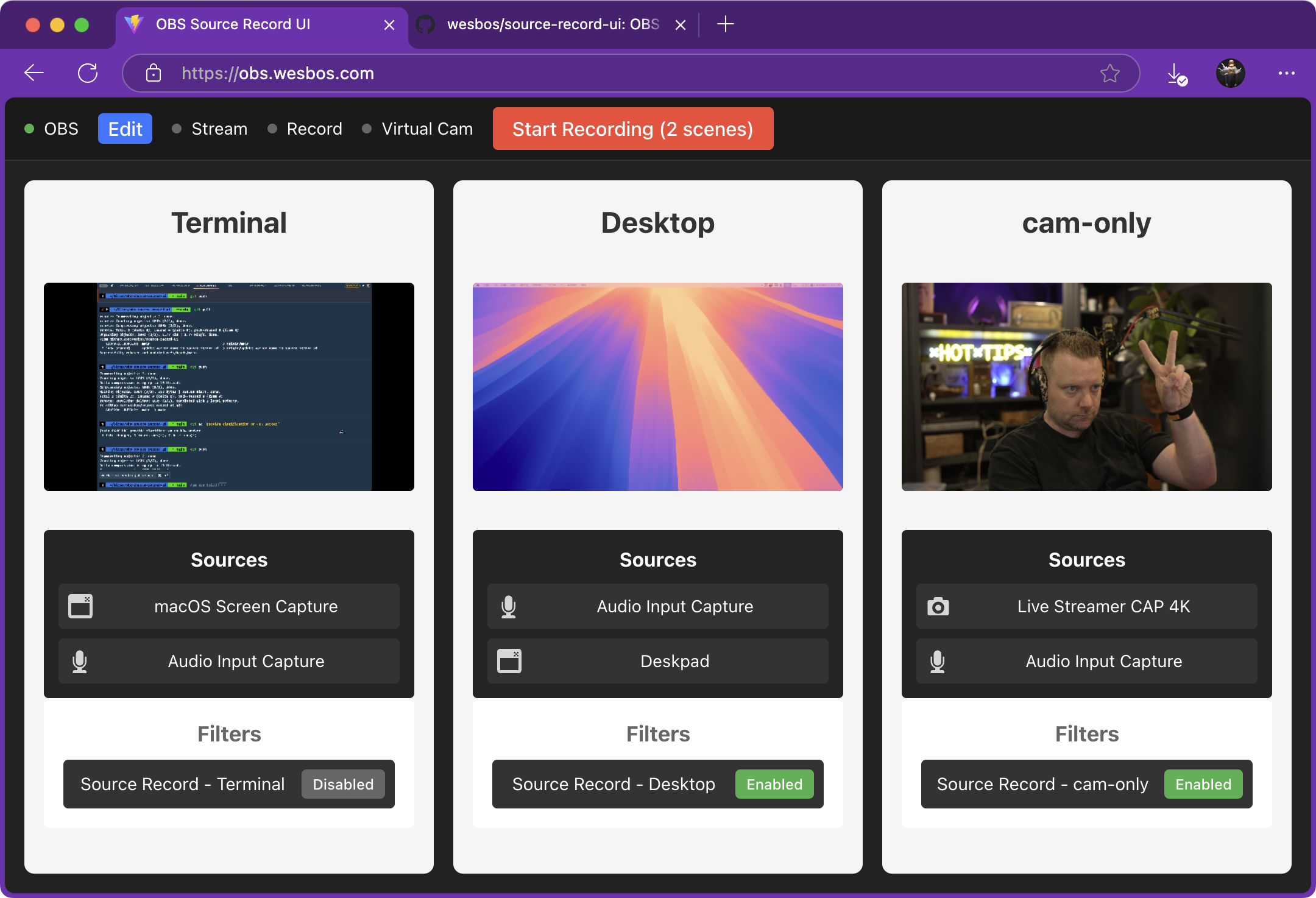Click the microphone icon in cam-only sources
This screenshot has height=898, width=1316.
coord(939,661)
